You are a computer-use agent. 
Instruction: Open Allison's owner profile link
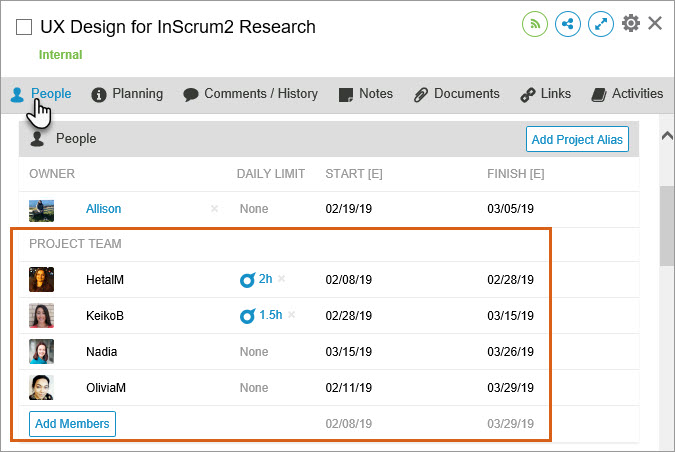[x=103, y=209]
